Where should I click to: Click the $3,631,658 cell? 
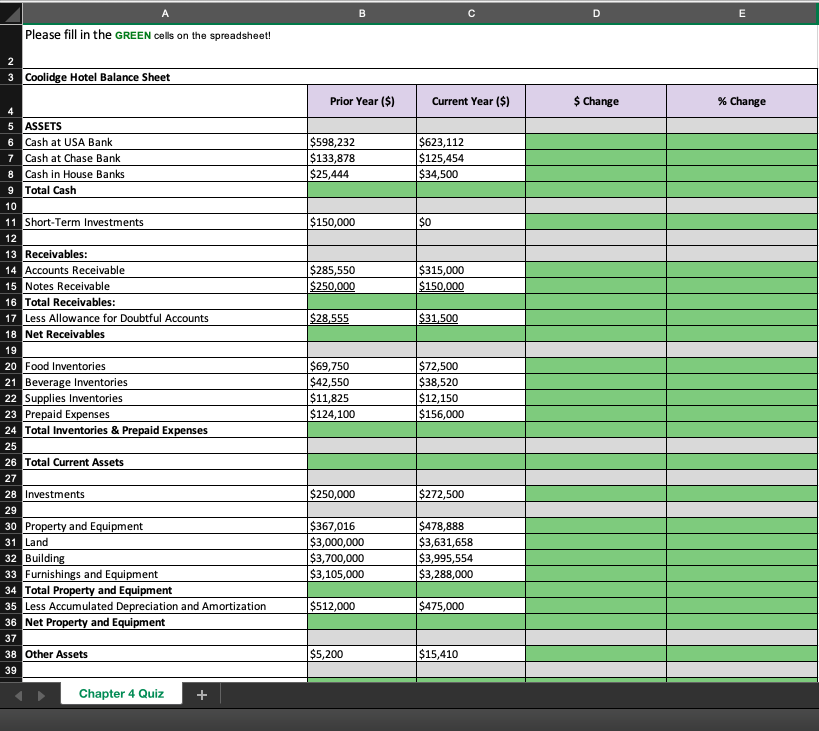(x=471, y=542)
